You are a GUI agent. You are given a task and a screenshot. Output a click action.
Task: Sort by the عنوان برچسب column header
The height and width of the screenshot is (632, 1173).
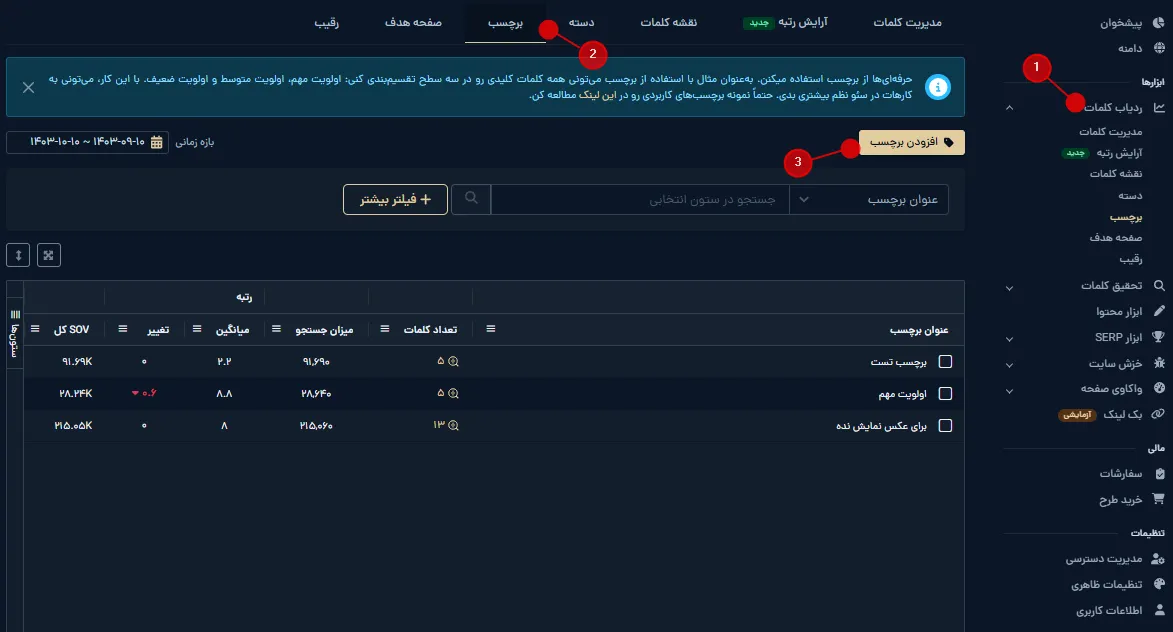(919, 330)
